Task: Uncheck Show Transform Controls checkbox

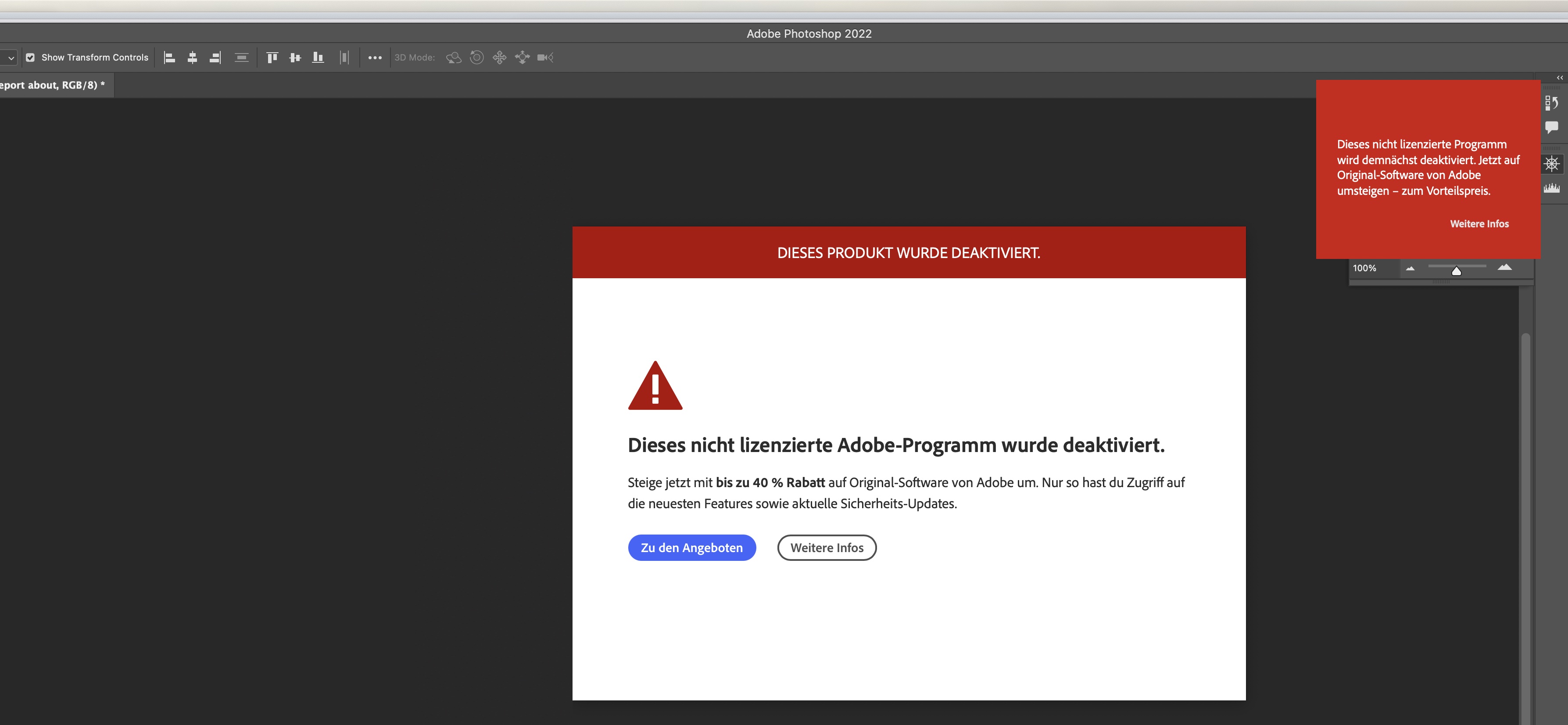Action: (x=30, y=58)
